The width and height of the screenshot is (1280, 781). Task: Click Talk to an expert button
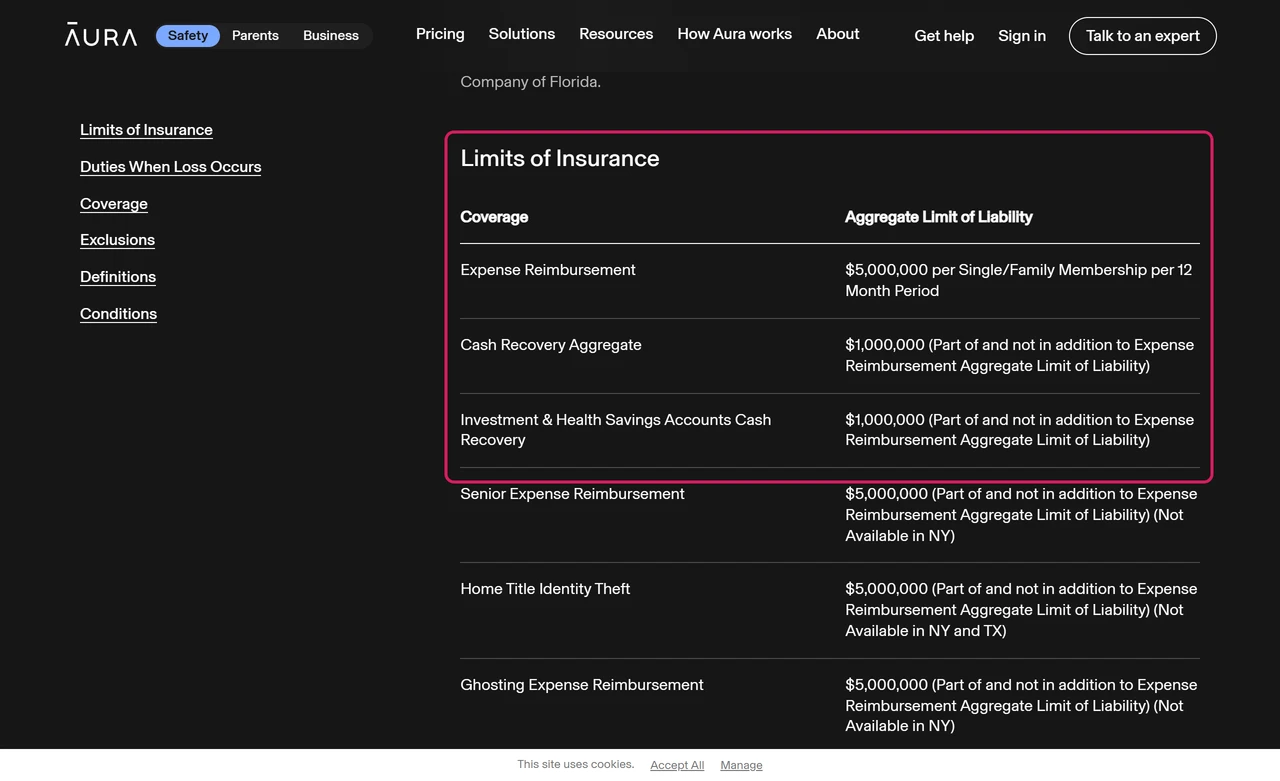click(1143, 36)
